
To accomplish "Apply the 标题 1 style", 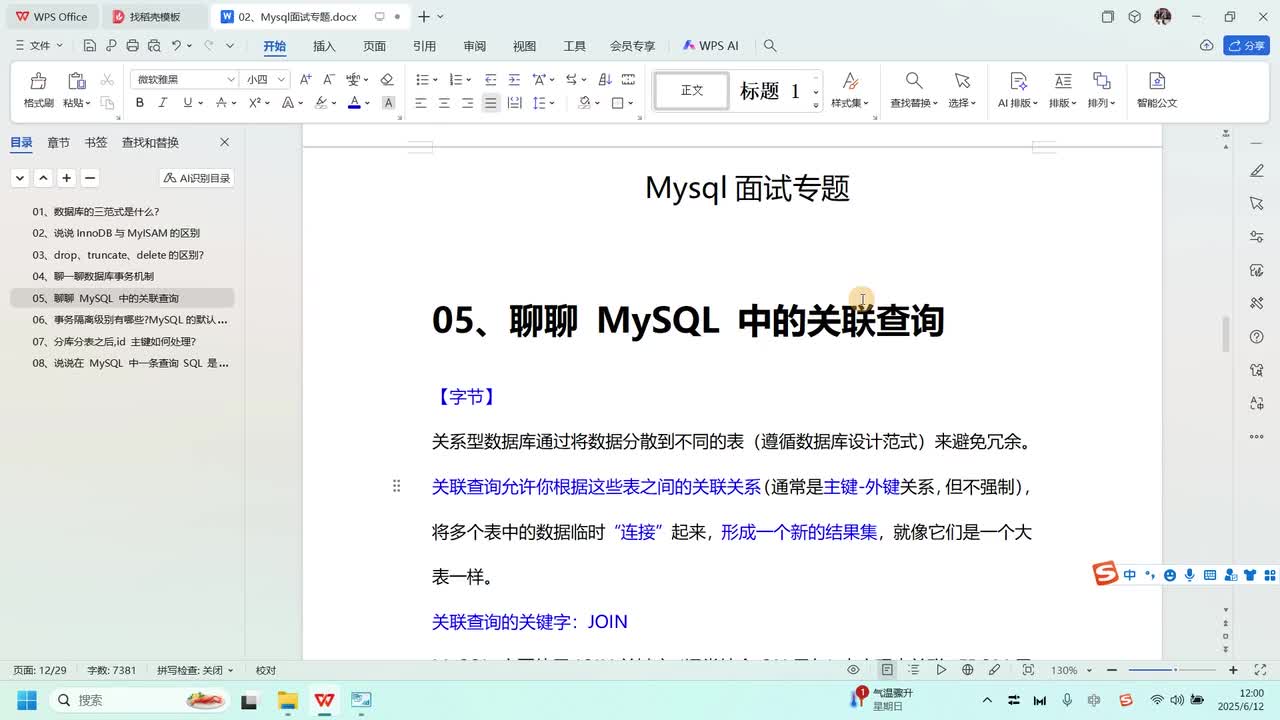I will pos(770,91).
